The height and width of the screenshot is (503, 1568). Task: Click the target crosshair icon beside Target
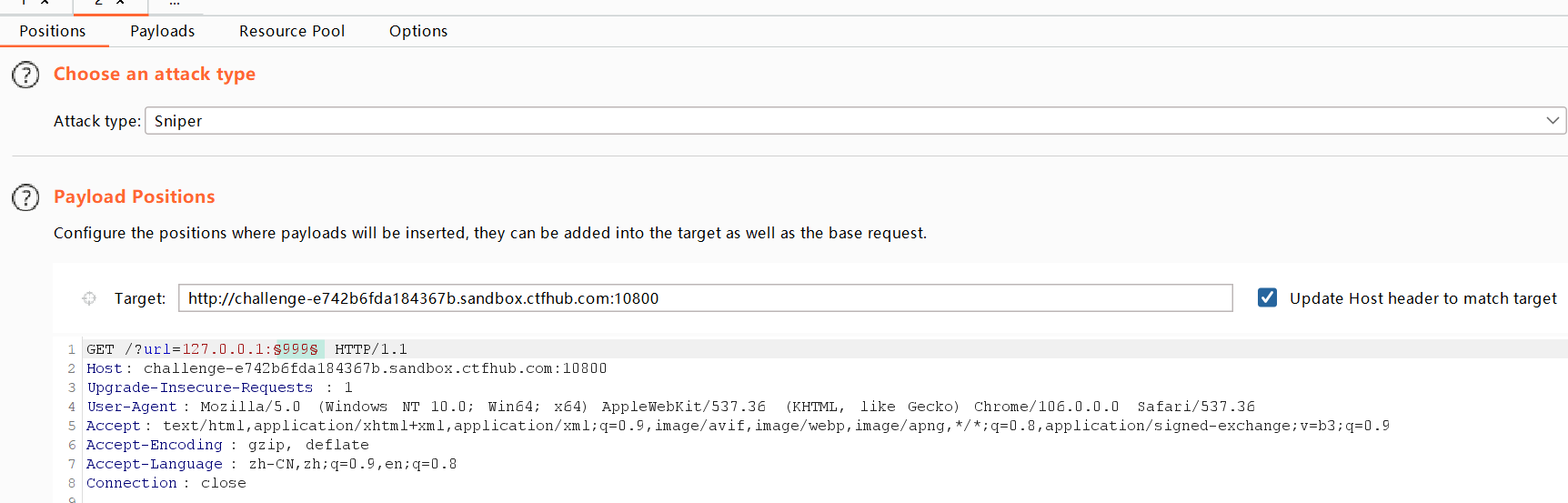point(89,298)
